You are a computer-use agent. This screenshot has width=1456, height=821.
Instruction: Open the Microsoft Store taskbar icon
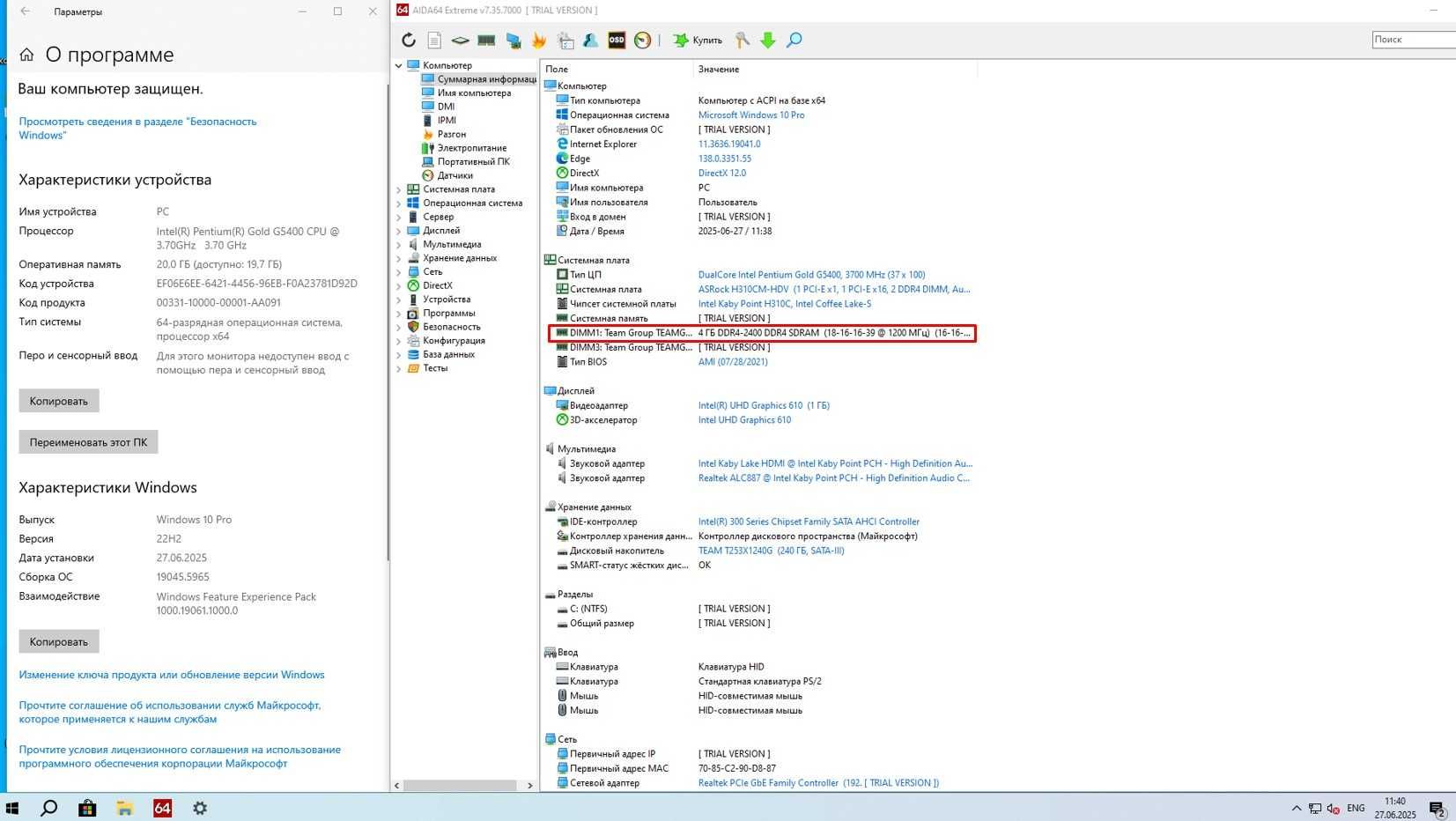(x=87, y=808)
